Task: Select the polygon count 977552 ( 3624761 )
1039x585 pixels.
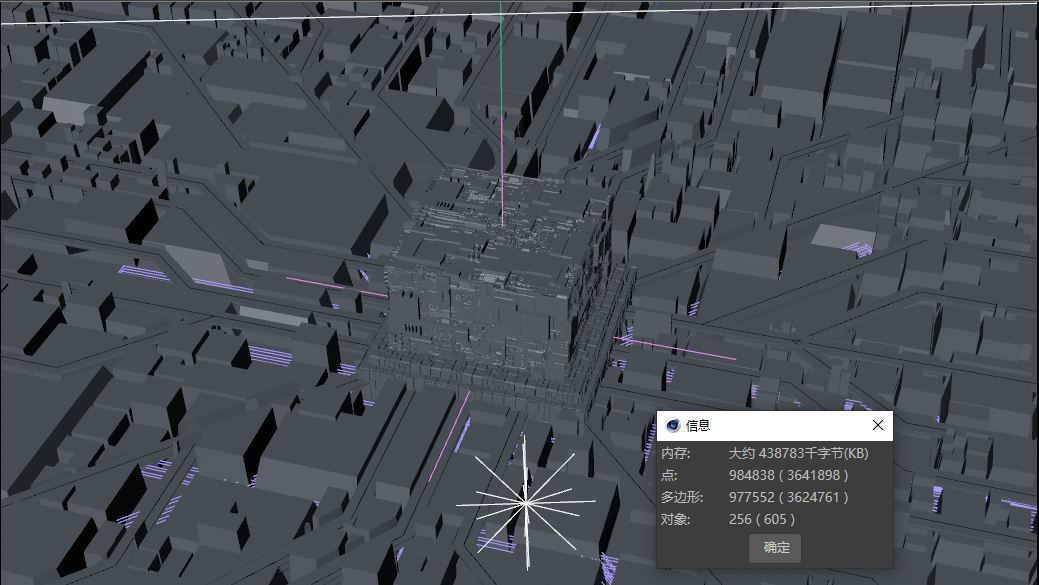Action: coord(789,497)
